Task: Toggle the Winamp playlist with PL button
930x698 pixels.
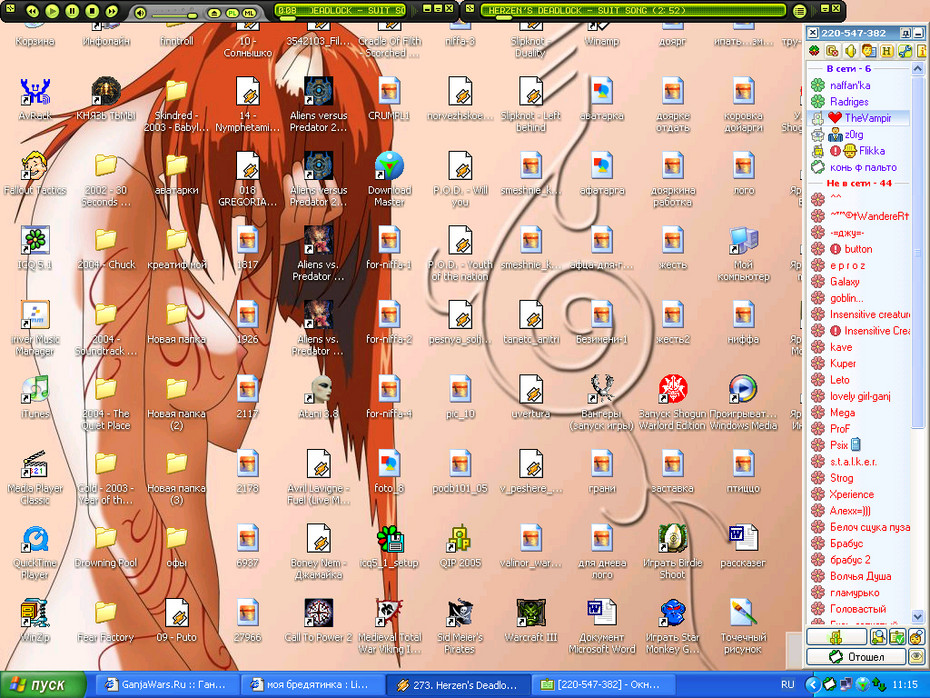Action: 232,12
